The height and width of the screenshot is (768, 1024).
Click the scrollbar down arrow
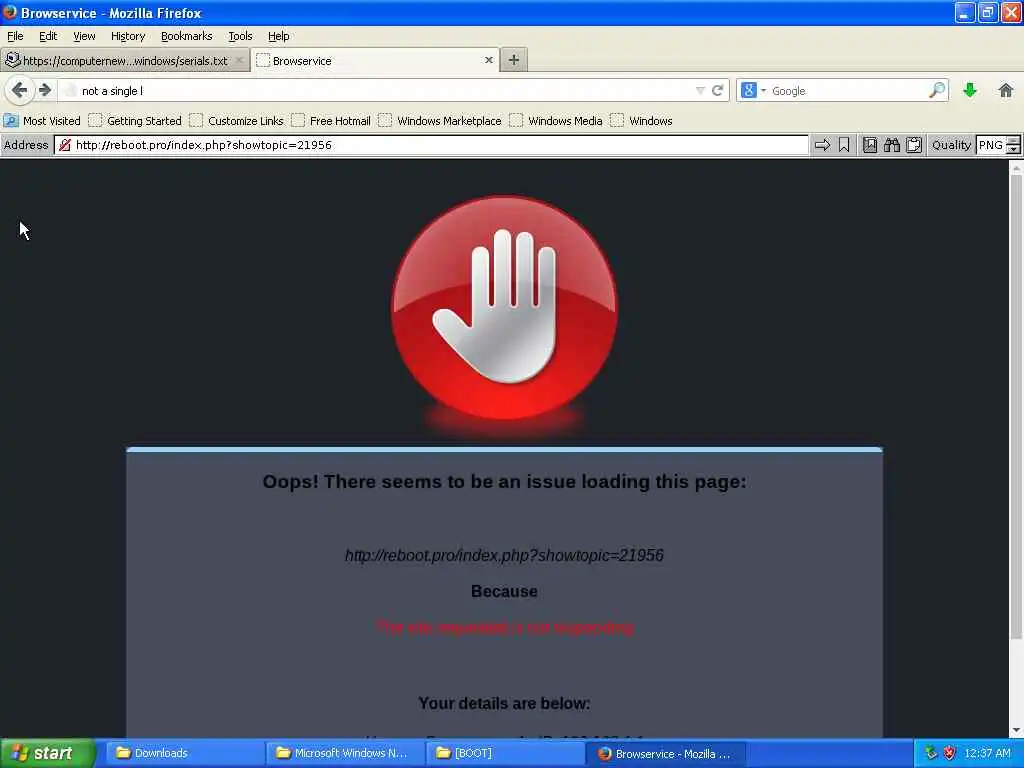pos(1016,730)
